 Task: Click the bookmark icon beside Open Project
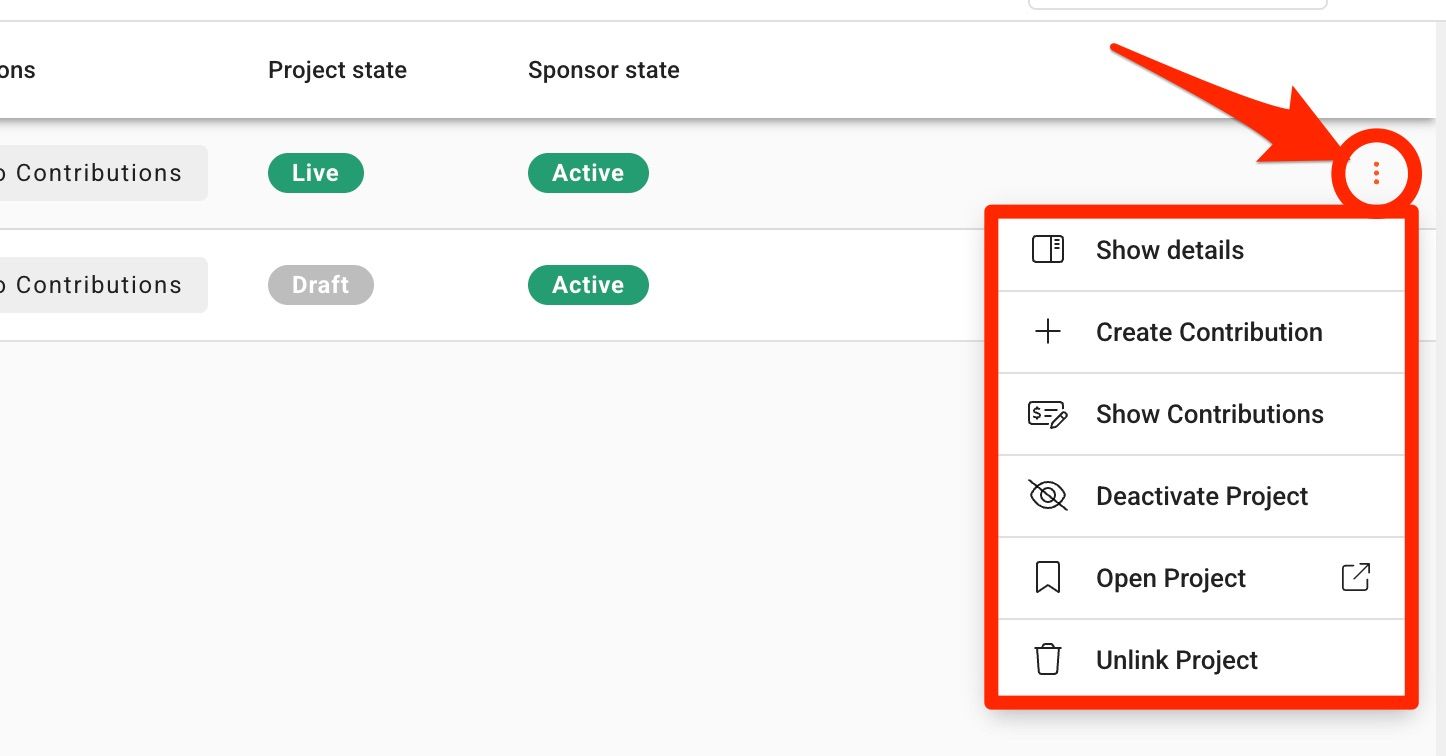[1047, 578]
